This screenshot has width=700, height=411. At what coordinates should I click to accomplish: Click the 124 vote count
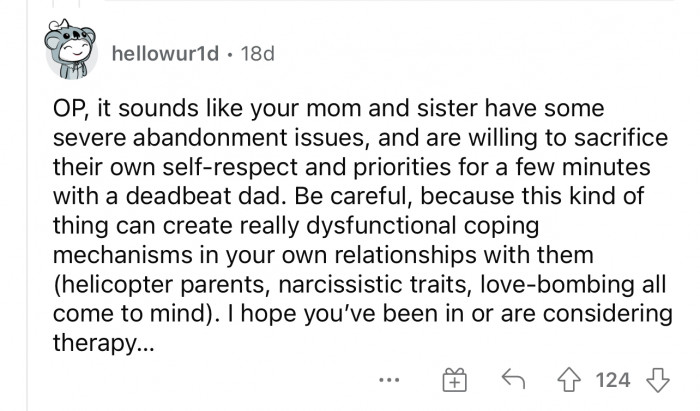coord(613,380)
